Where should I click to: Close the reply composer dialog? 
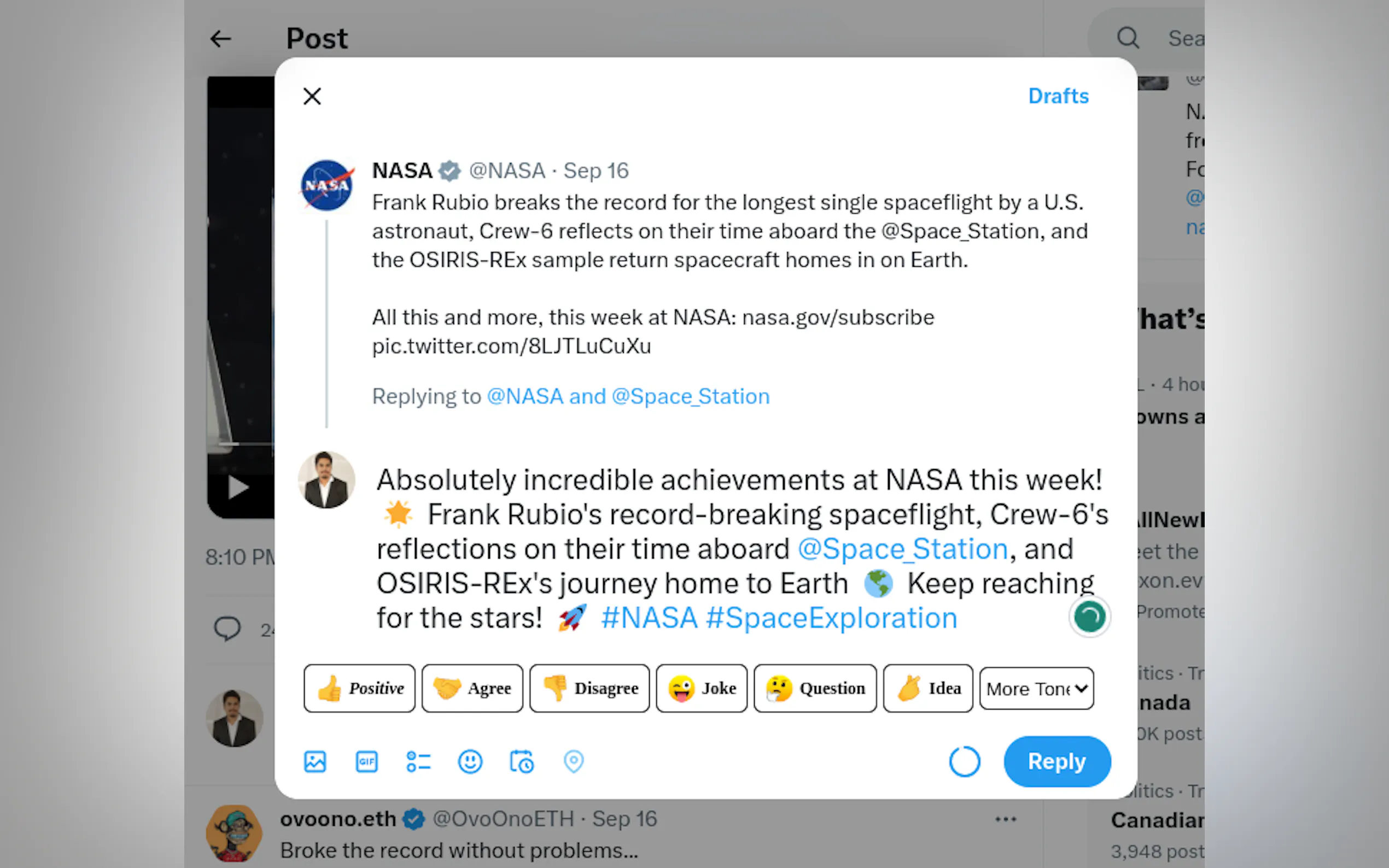[x=312, y=96]
